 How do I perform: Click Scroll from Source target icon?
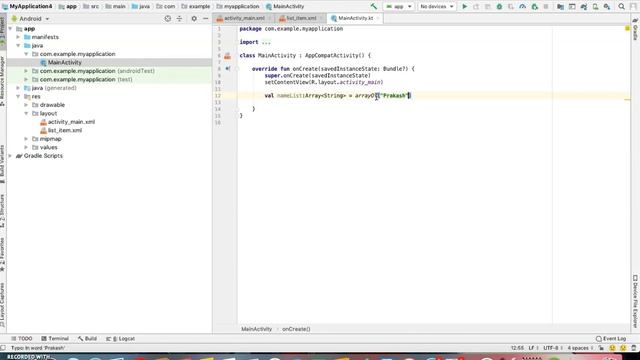click(x=168, y=18)
